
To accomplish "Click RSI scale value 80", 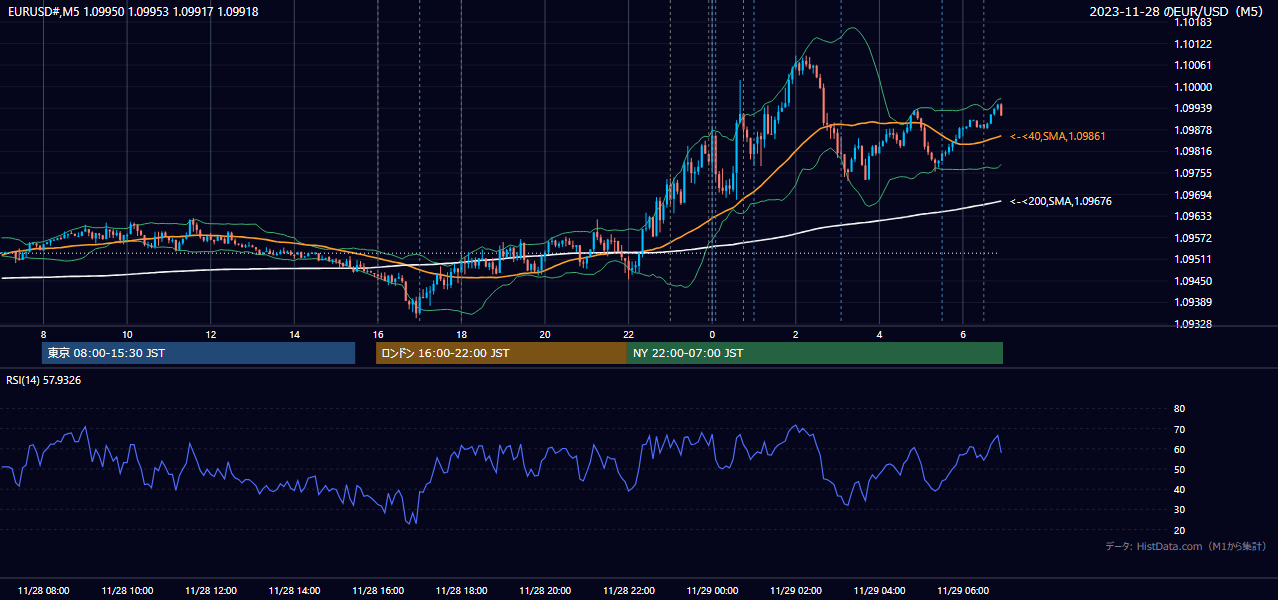I will coord(1179,409).
